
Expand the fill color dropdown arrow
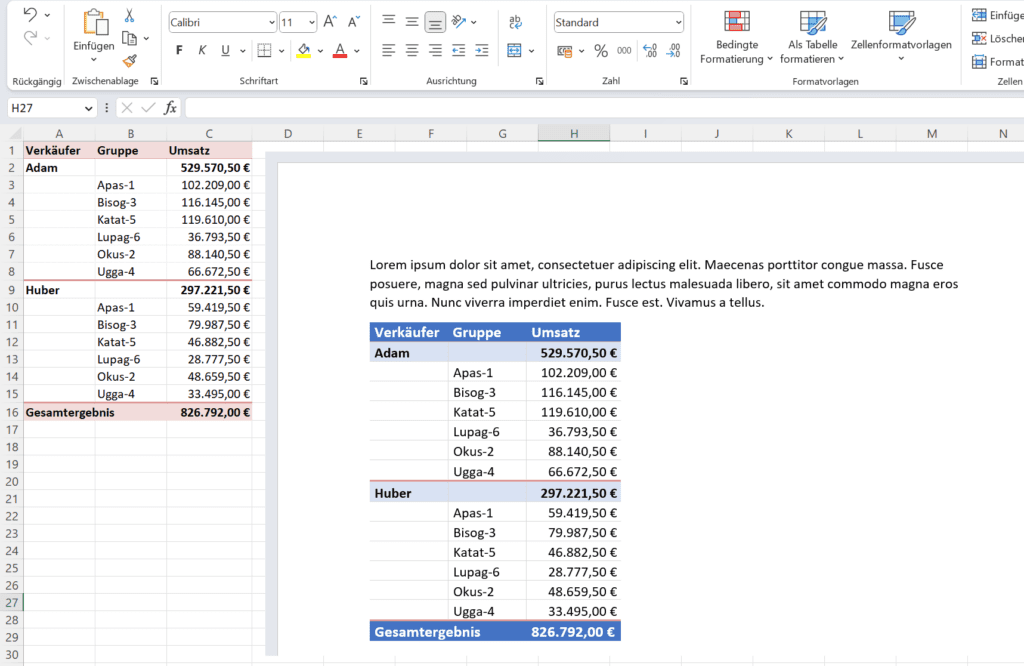320,50
